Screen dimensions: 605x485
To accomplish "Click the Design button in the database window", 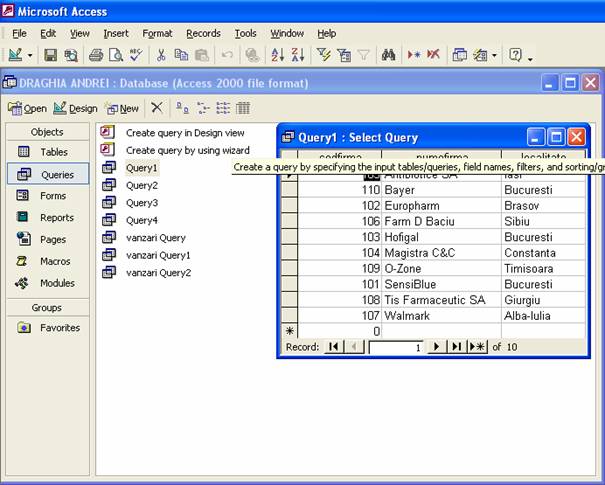I will (75, 108).
